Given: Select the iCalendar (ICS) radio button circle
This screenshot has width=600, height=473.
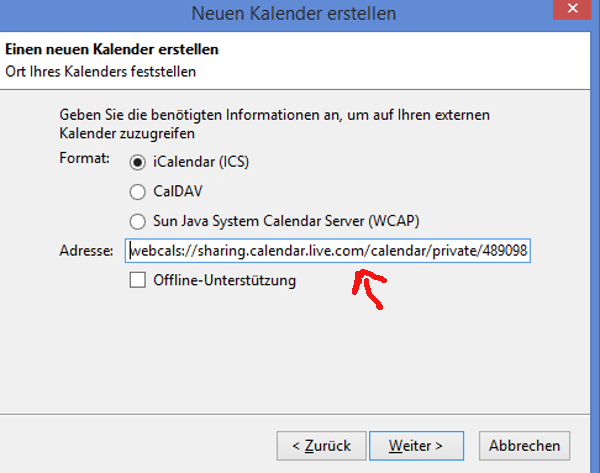Looking at the screenshot, I should coord(137,161).
